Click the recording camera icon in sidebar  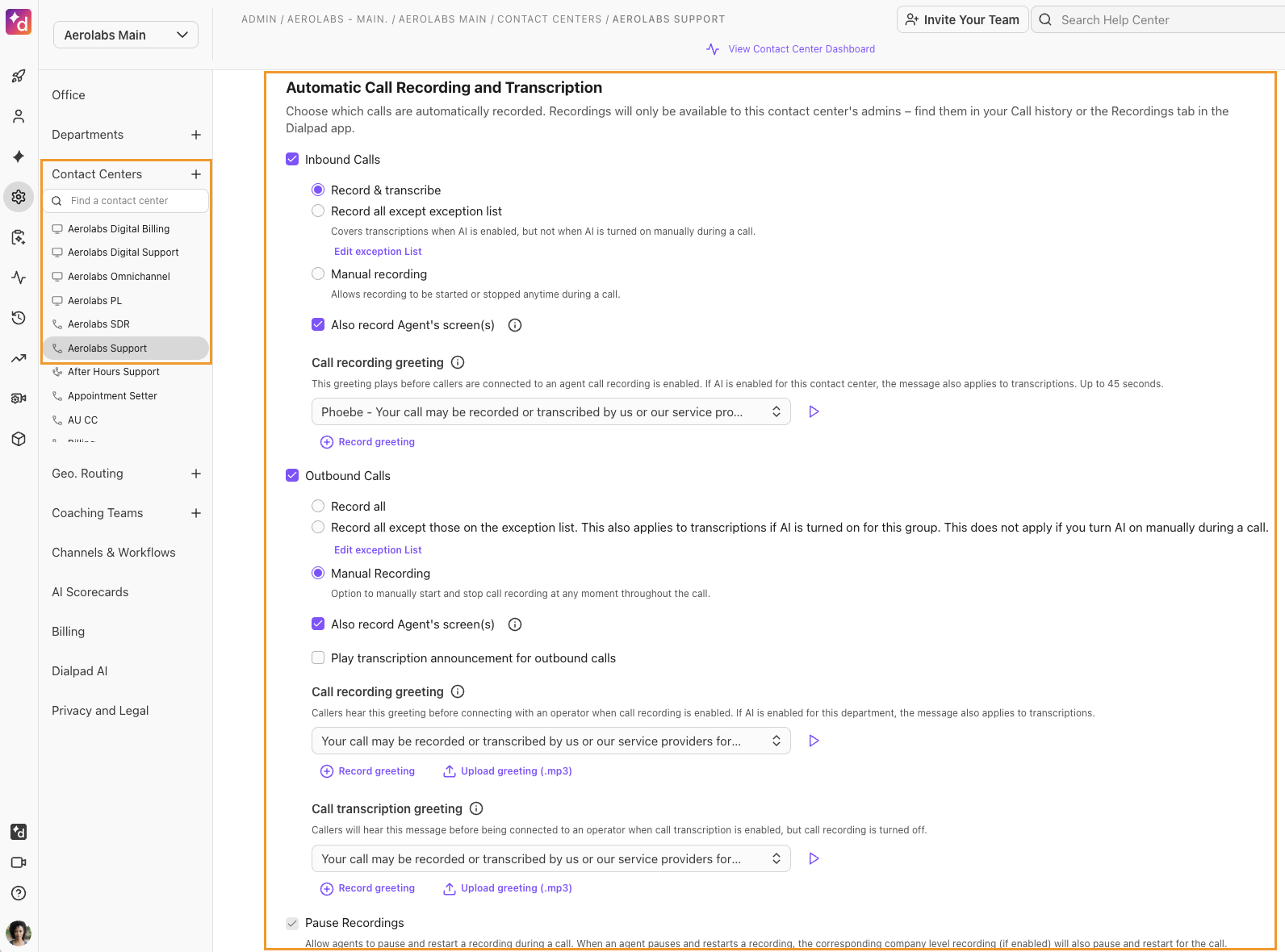pyautogui.click(x=19, y=399)
